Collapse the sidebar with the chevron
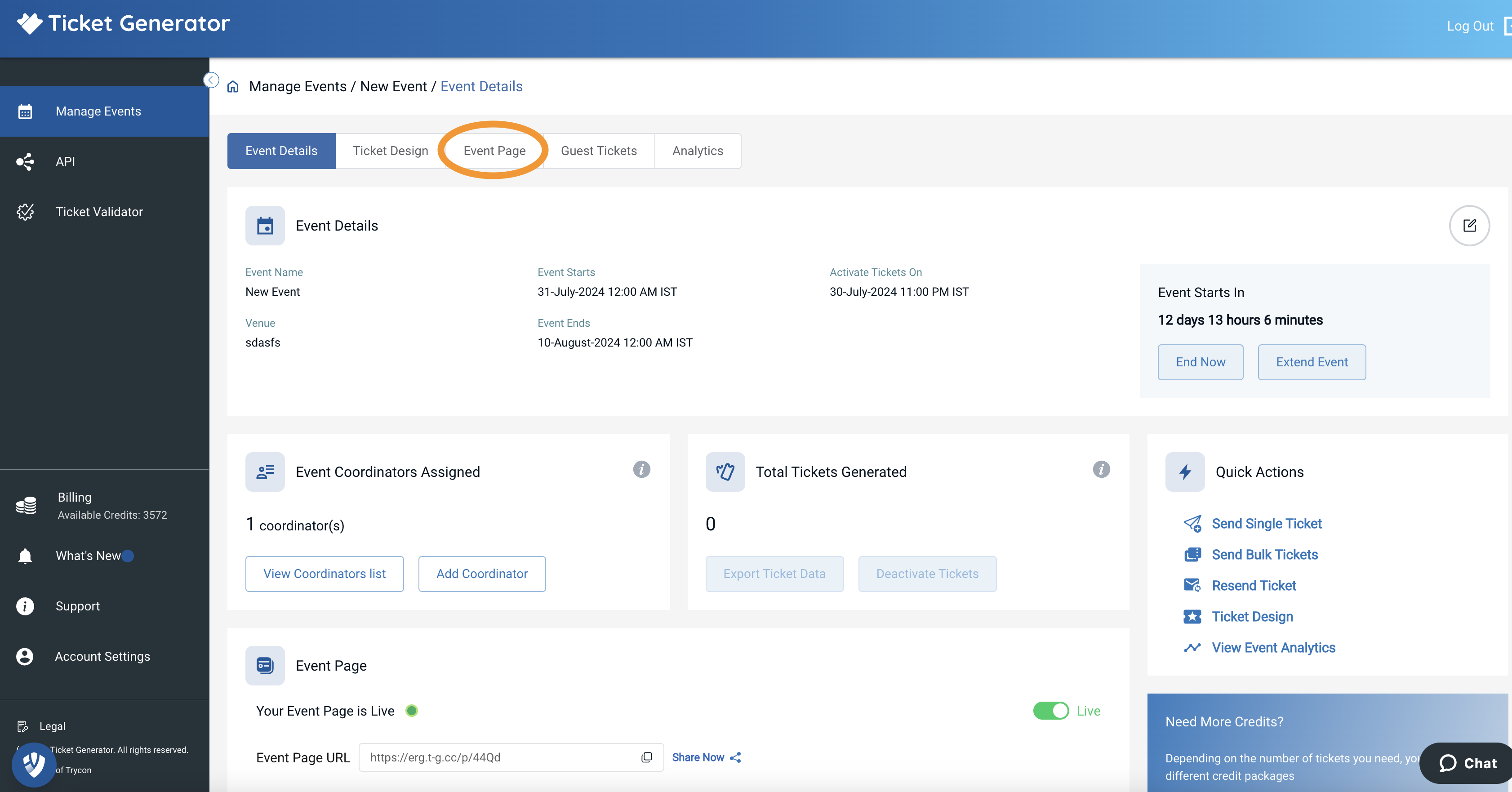1512x792 pixels. pyautogui.click(x=211, y=80)
